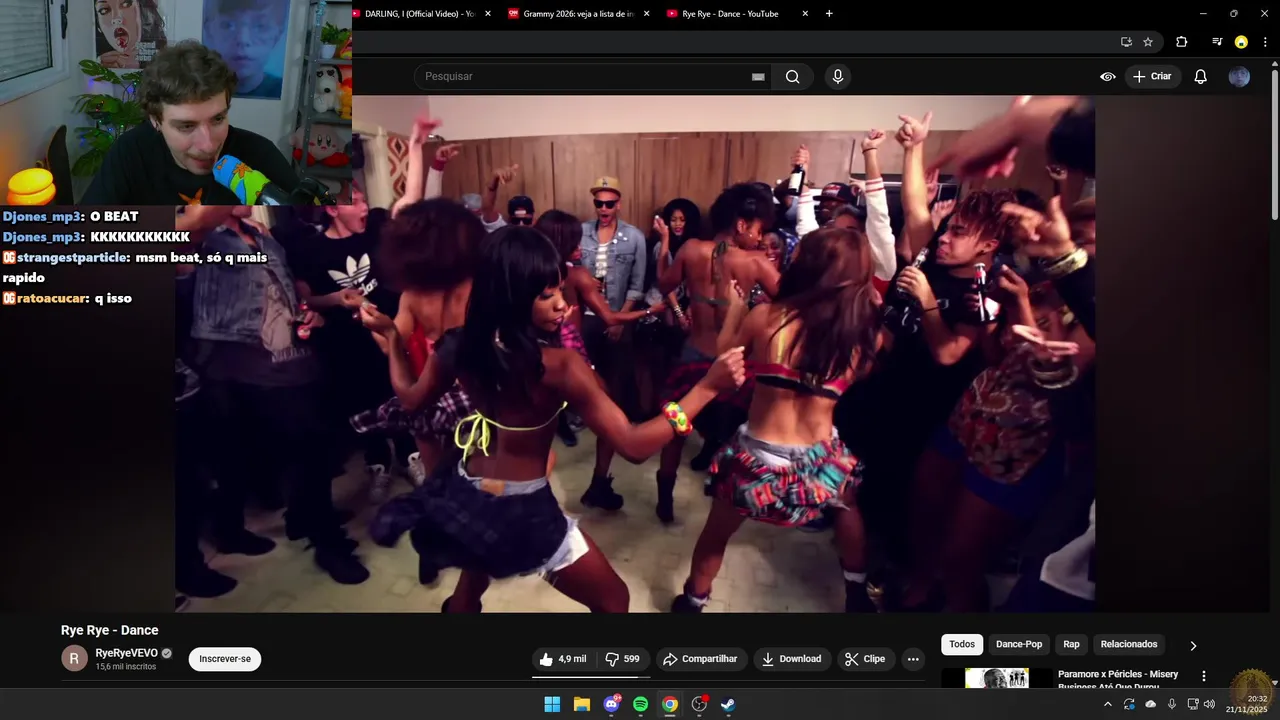Open the DARLING, I (Official Video) browser tab
Viewport: 1280px width, 720px height.
420,14
